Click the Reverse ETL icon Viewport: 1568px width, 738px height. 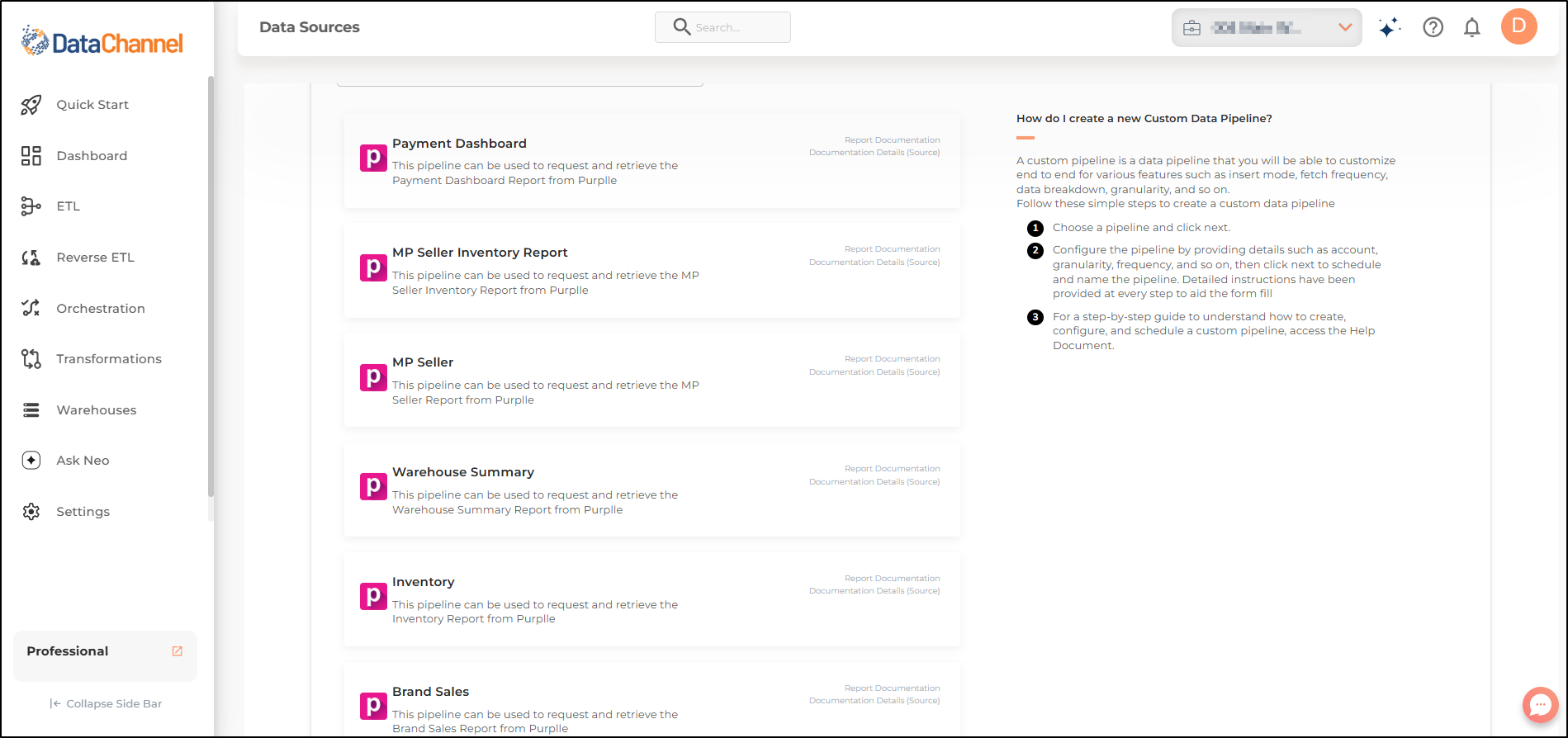pyautogui.click(x=31, y=258)
